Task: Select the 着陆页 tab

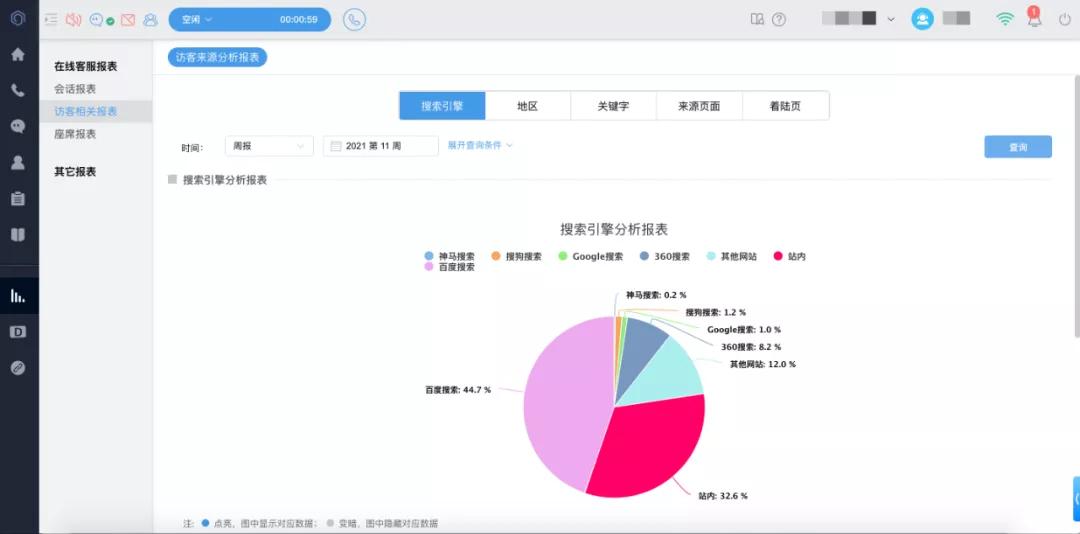Action: pyautogui.click(x=785, y=106)
